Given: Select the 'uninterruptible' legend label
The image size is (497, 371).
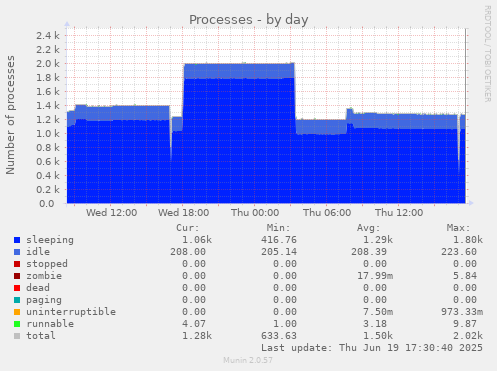Looking at the screenshot, I should [71, 312].
